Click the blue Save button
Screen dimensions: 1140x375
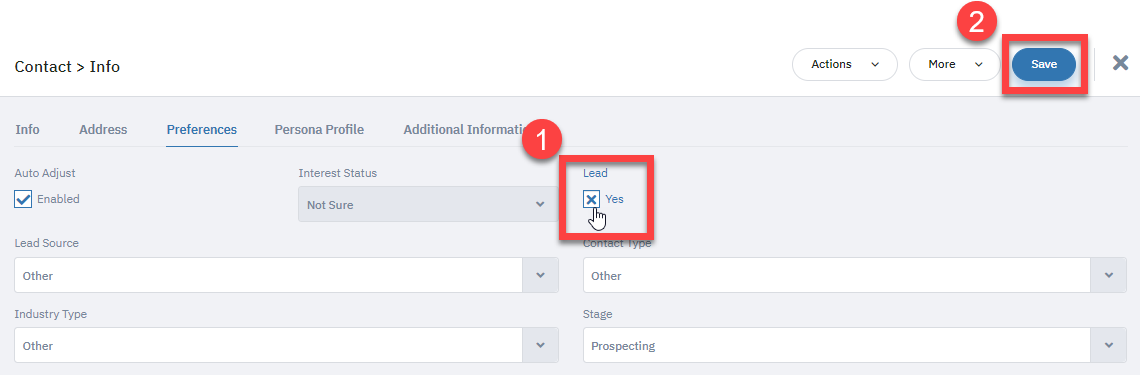tap(1044, 65)
